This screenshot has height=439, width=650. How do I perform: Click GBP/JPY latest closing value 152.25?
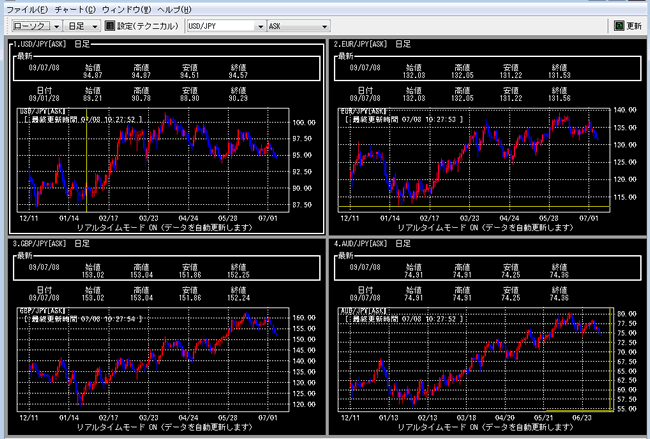click(238, 275)
